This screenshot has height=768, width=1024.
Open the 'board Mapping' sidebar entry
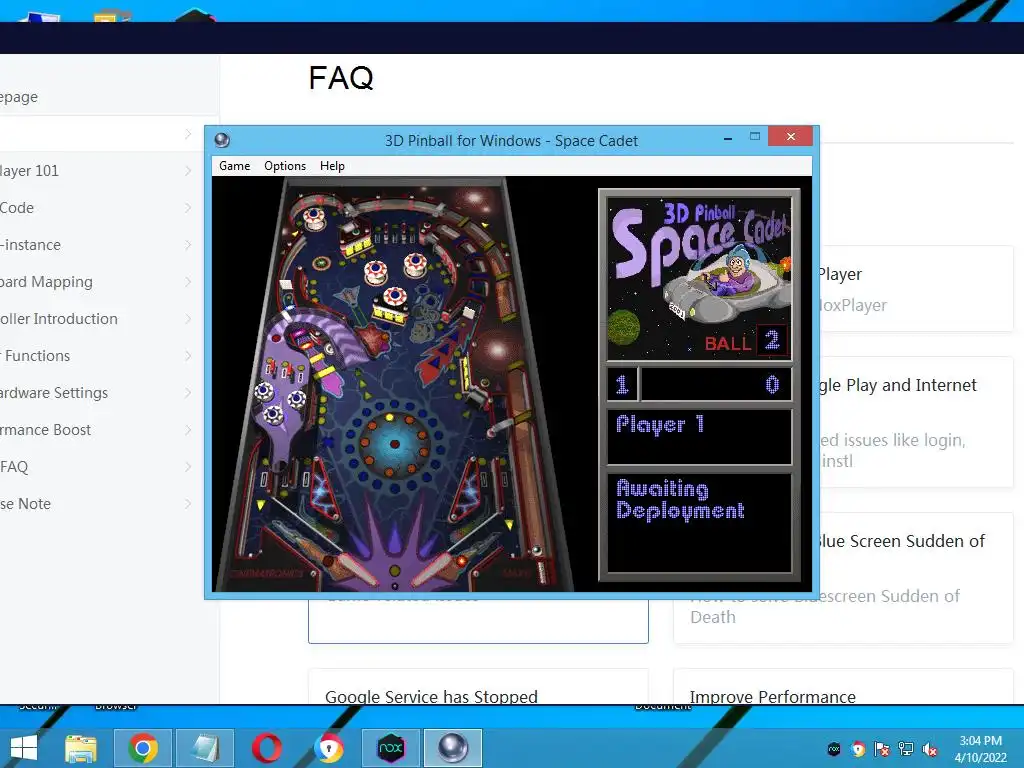coord(46,282)
